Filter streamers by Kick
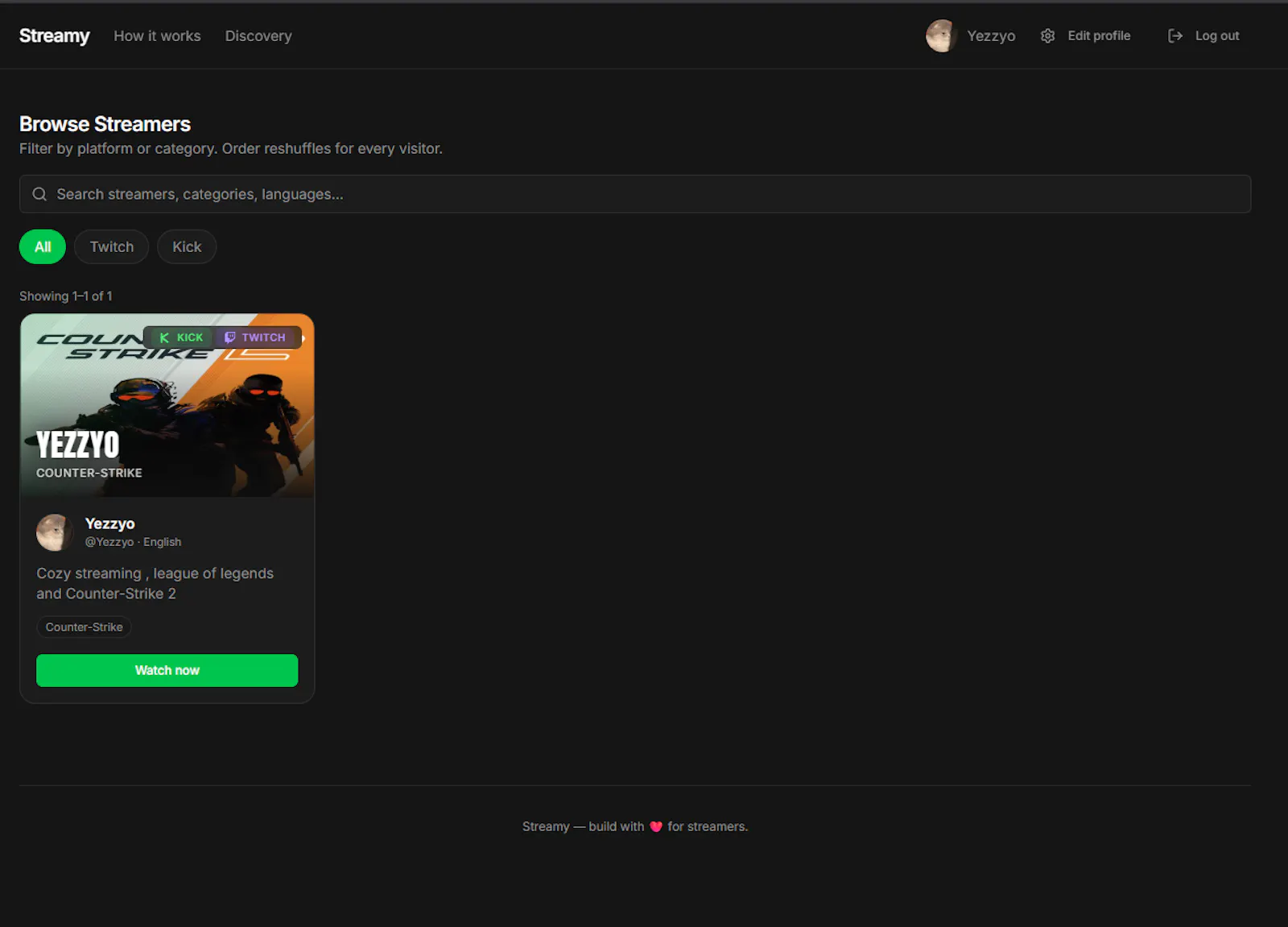This screenshot has height=927, width=1288. coord(187,246)
